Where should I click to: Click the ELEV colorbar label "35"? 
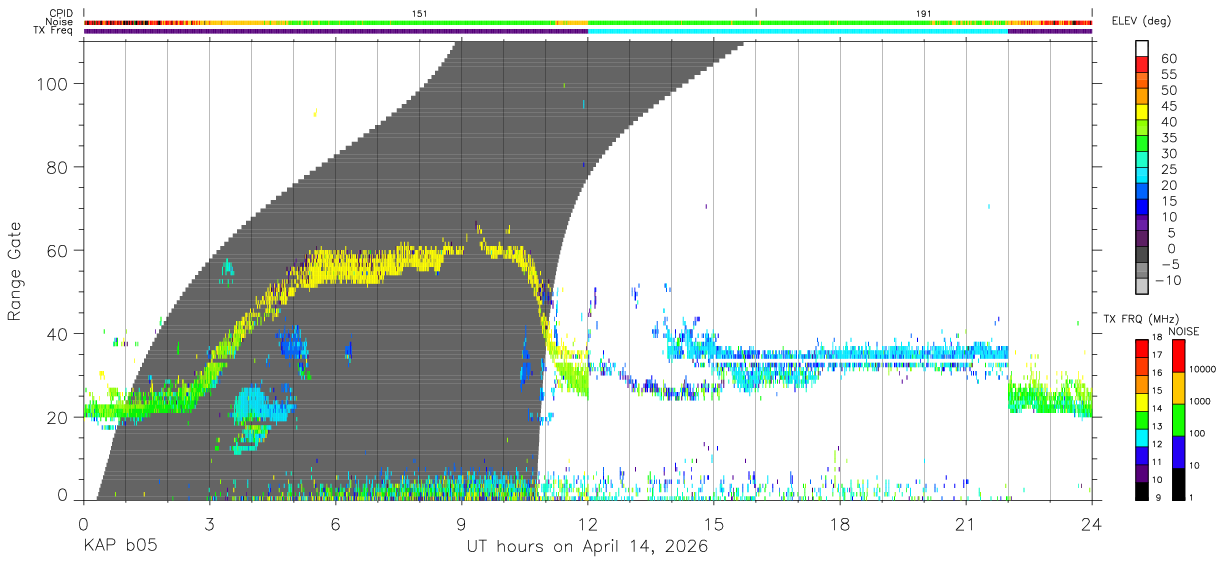1170,138
